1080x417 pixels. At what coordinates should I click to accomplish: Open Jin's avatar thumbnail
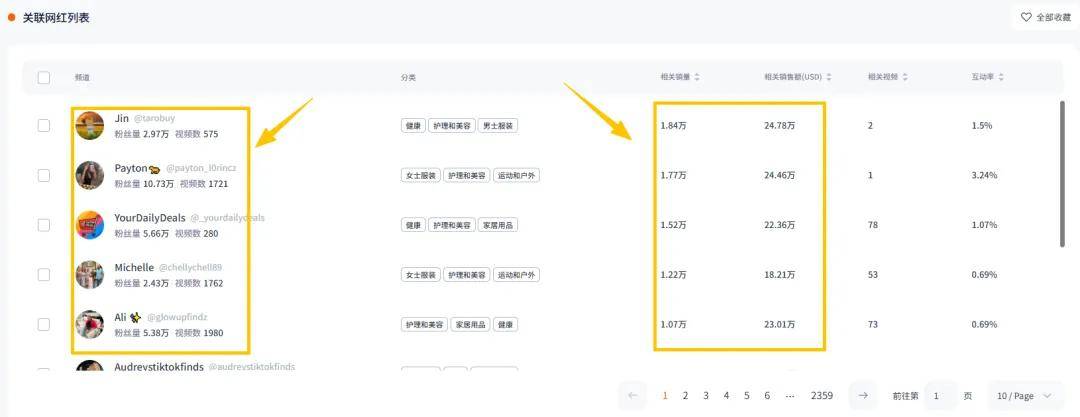coord(90,126)
